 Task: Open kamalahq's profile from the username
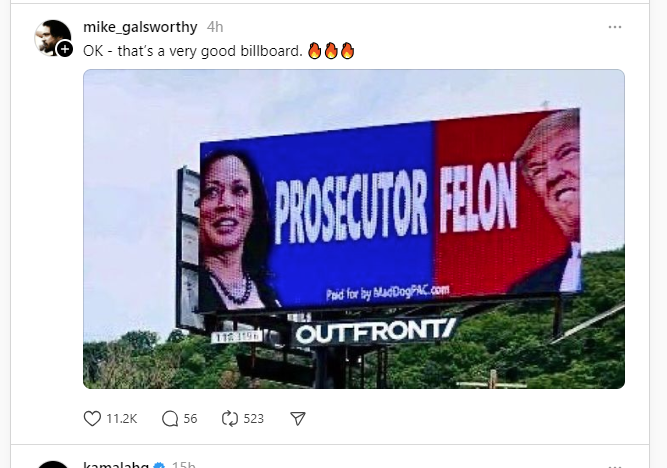(116, 465)
